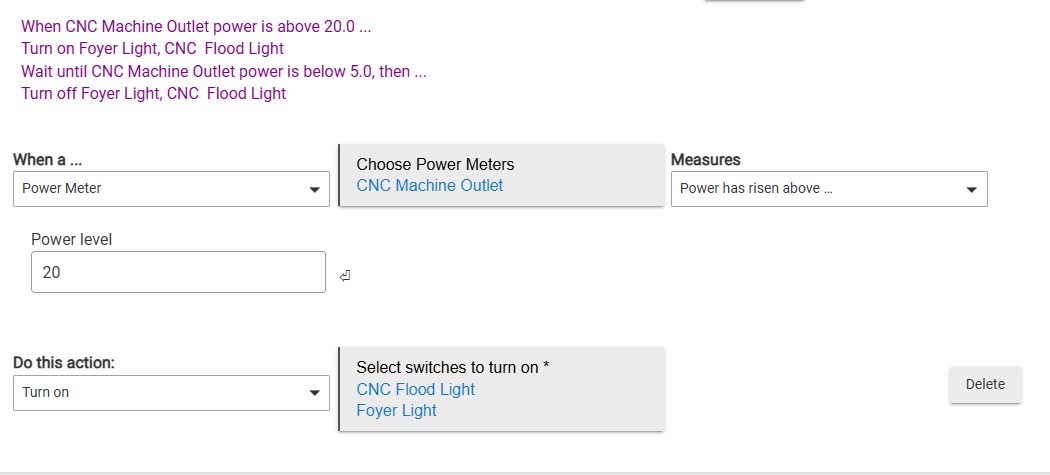
Task: Expand the Measures "Power has risen above" dropdown
Action: 828,189
